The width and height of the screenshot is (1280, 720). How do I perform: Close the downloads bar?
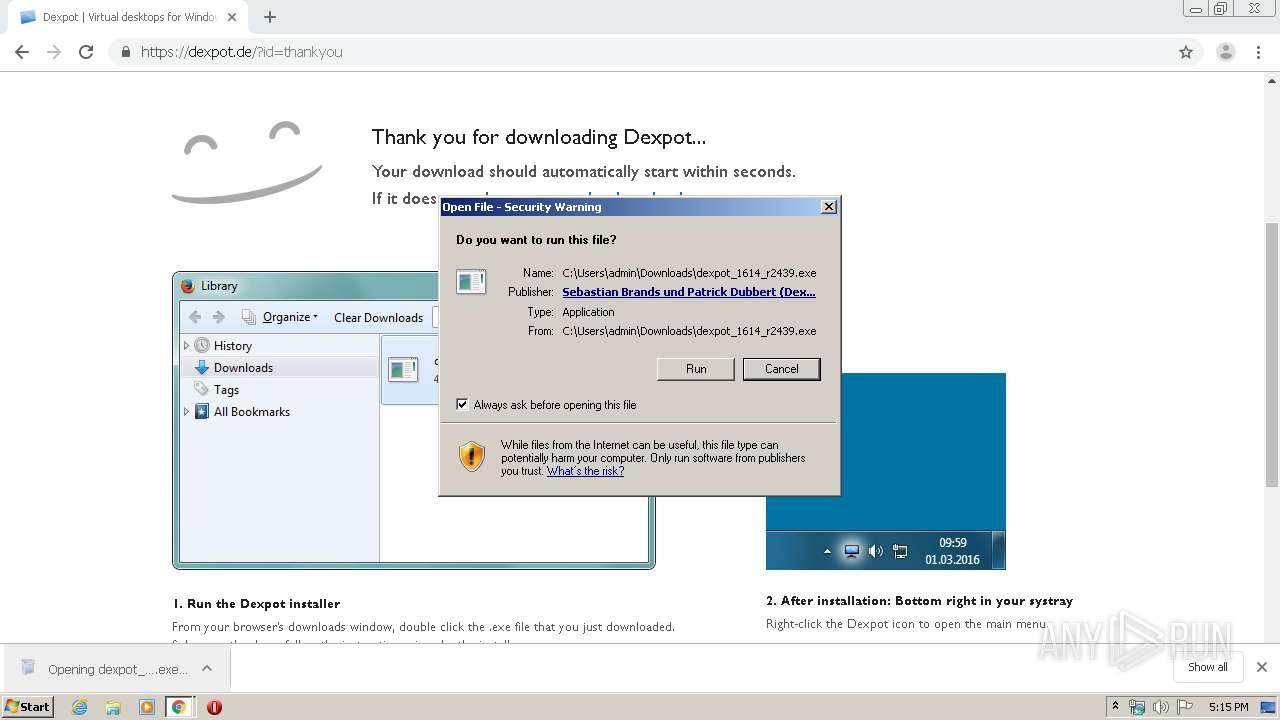pyautogui.click(x=1262, y=667)
